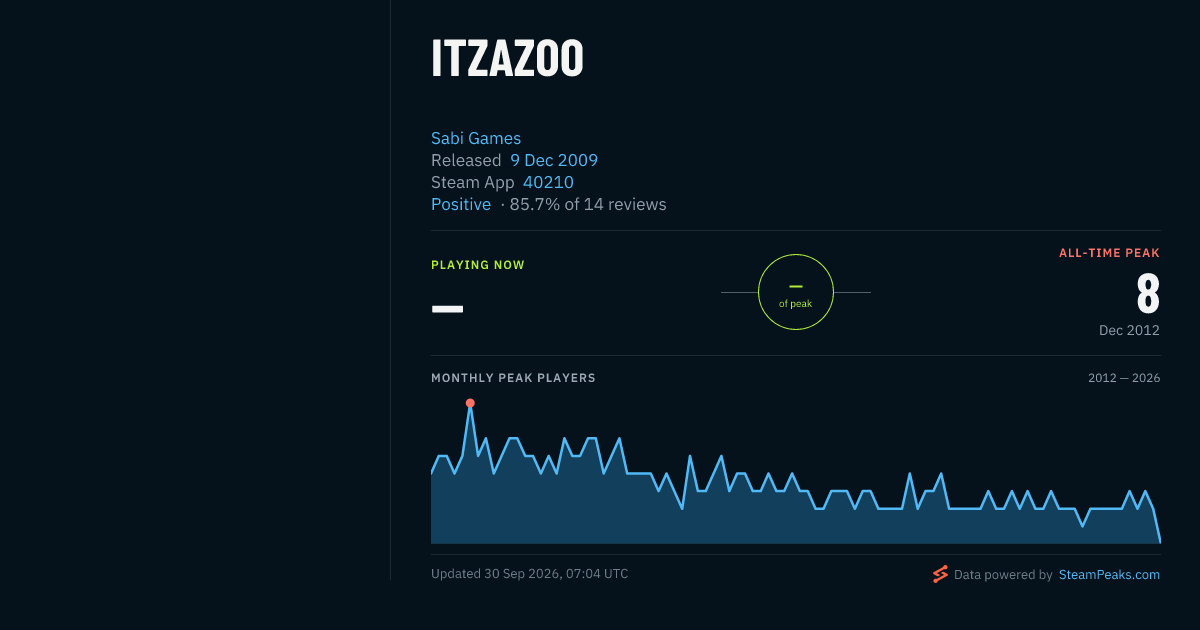Click the monthly peak players area chart
This screenshot has height=630, width=1200.
pyautogui.click(x=796, y=473)
